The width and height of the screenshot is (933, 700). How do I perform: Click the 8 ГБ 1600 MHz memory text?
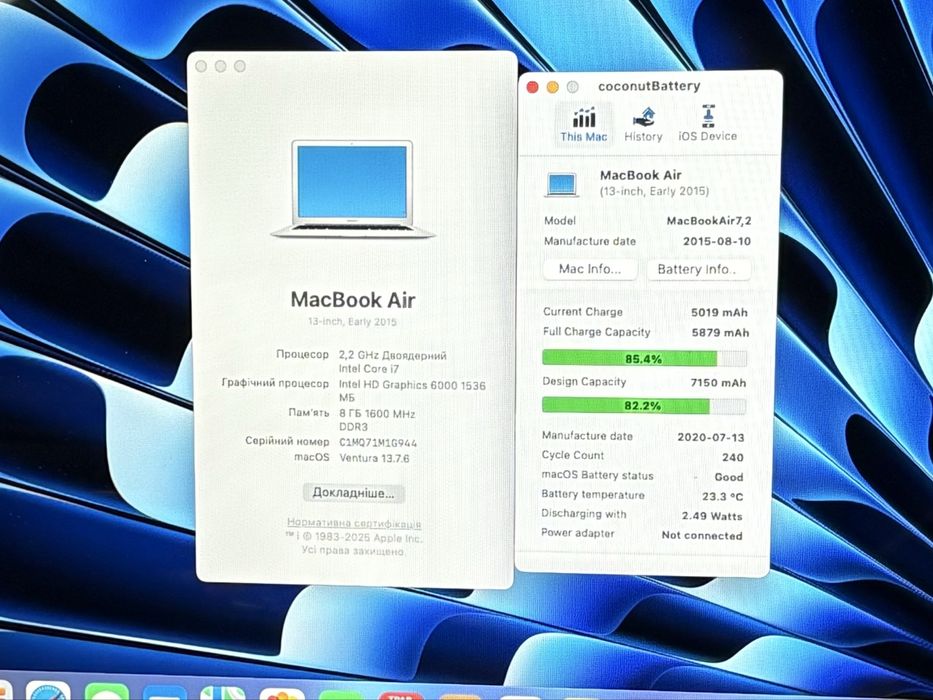[377, 414]
